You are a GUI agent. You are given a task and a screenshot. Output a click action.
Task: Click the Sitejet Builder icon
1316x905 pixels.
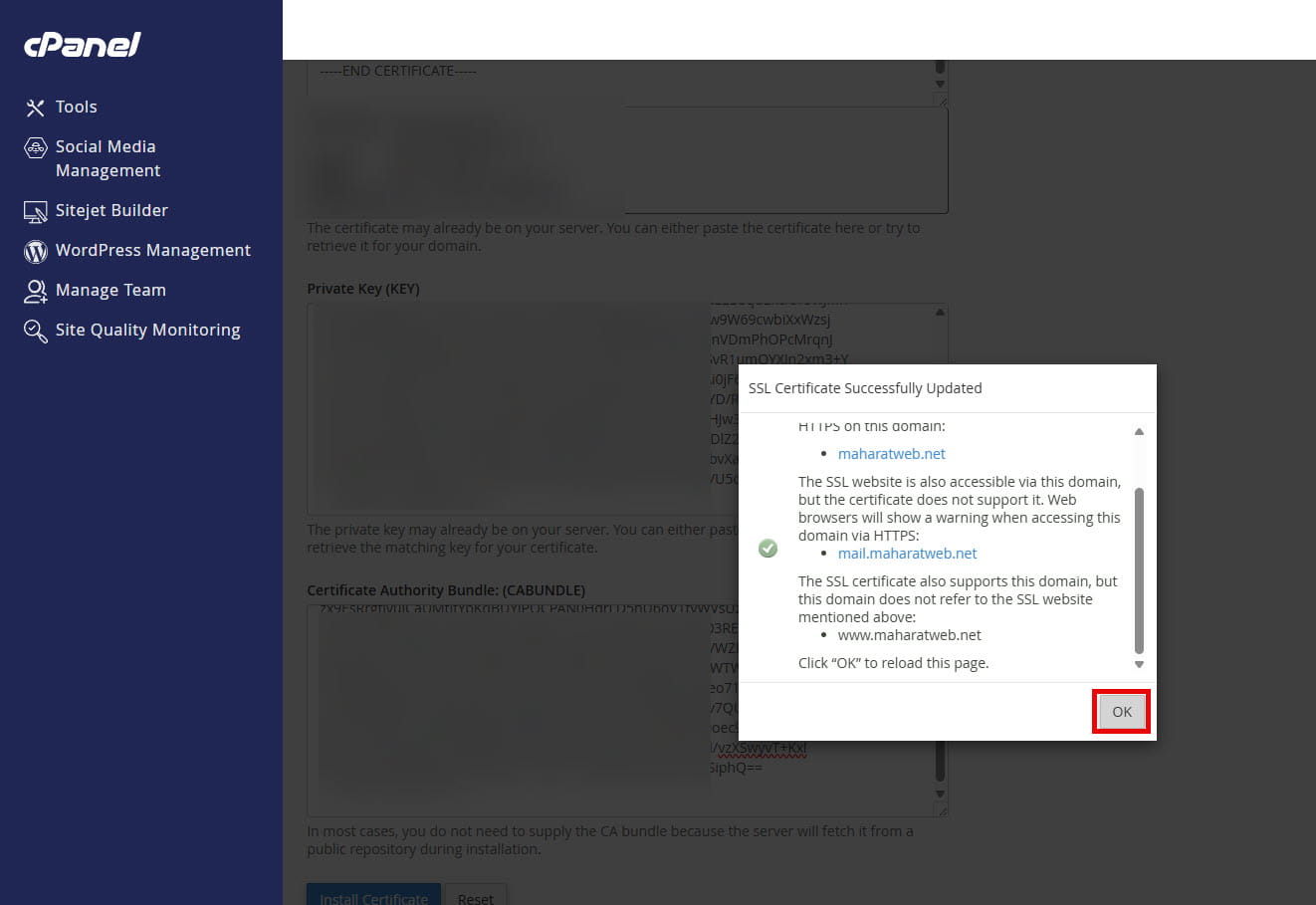pyautogui.click(x=35, y=211)
